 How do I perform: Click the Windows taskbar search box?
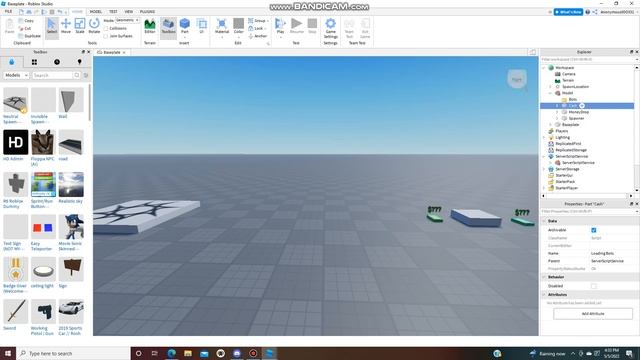[x=73, y=353]
